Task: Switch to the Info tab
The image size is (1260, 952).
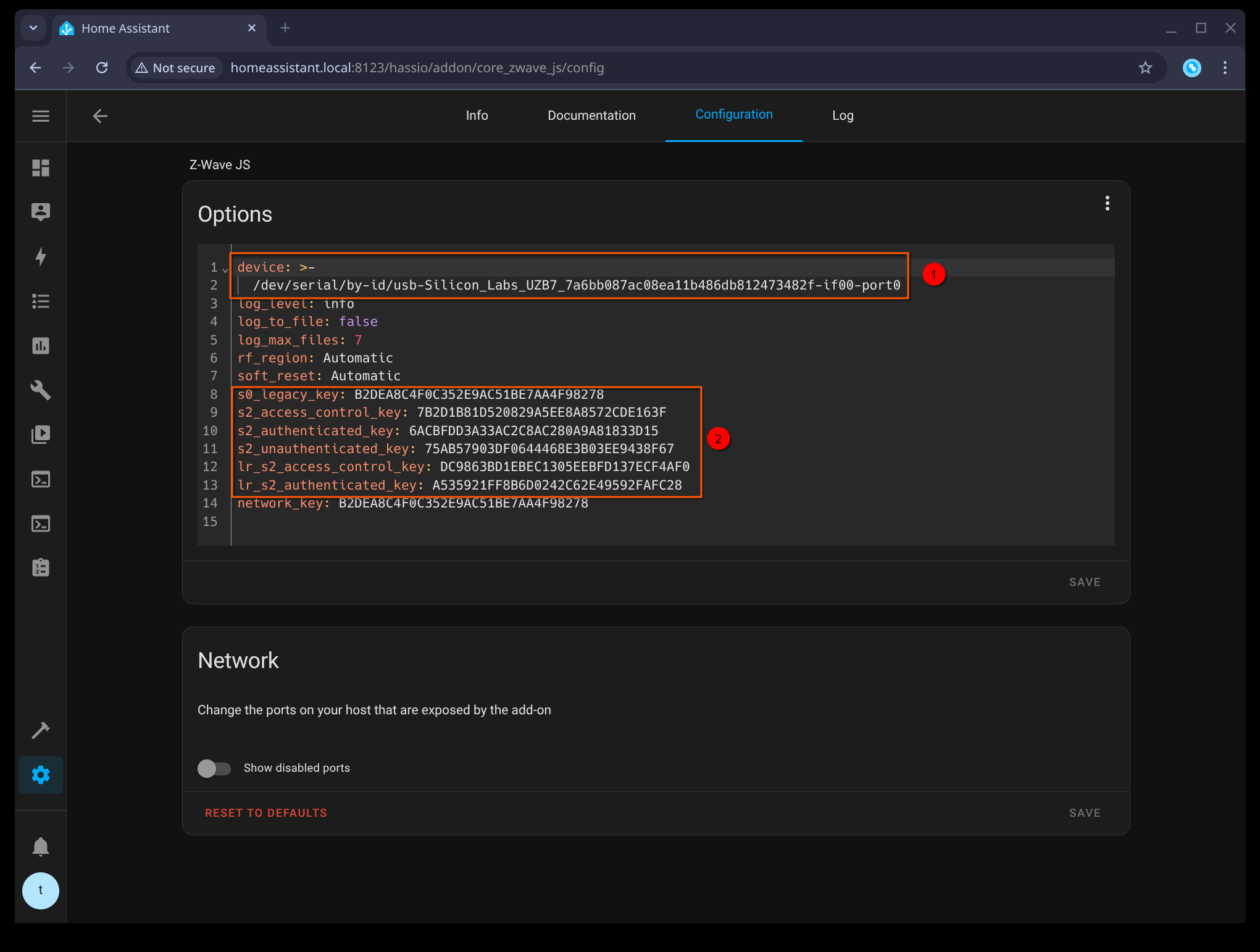Action: point(477,115)
